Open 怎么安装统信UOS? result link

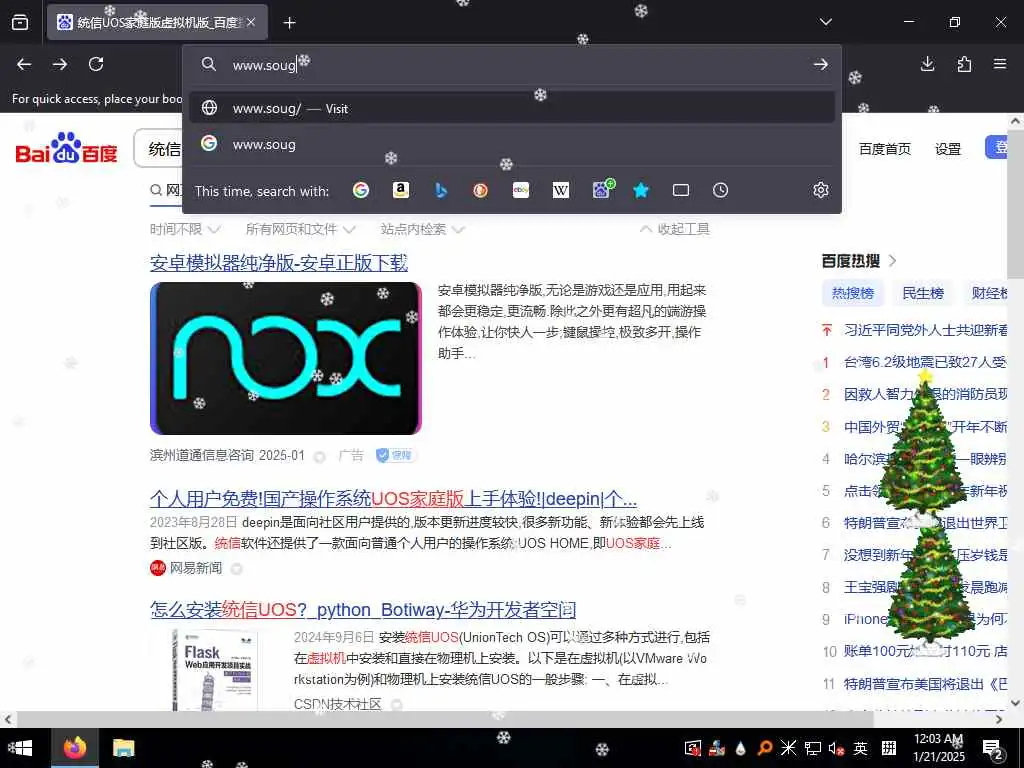pos(363,609)
